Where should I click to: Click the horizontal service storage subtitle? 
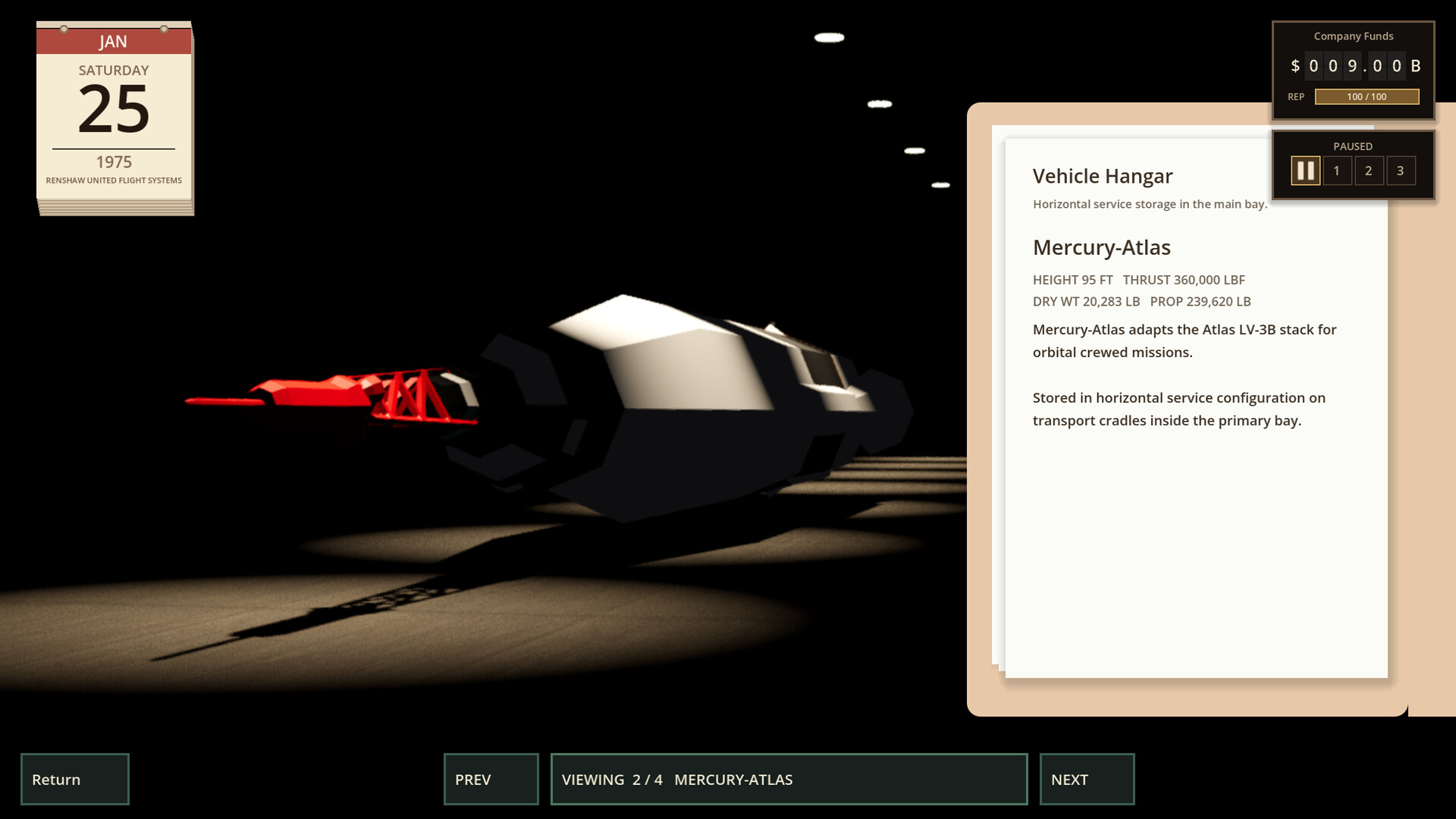coord(1150,204)
